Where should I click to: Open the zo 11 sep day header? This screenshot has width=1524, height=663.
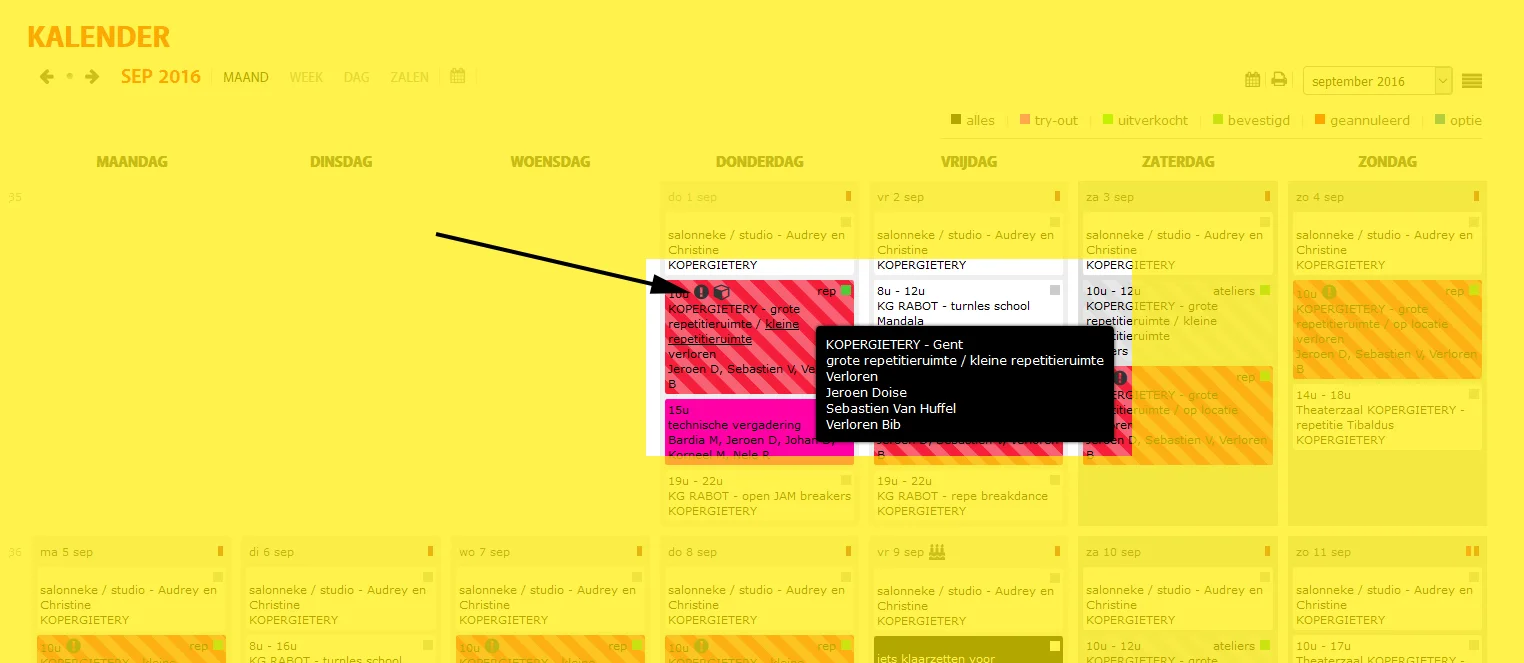coord(1323,552)
